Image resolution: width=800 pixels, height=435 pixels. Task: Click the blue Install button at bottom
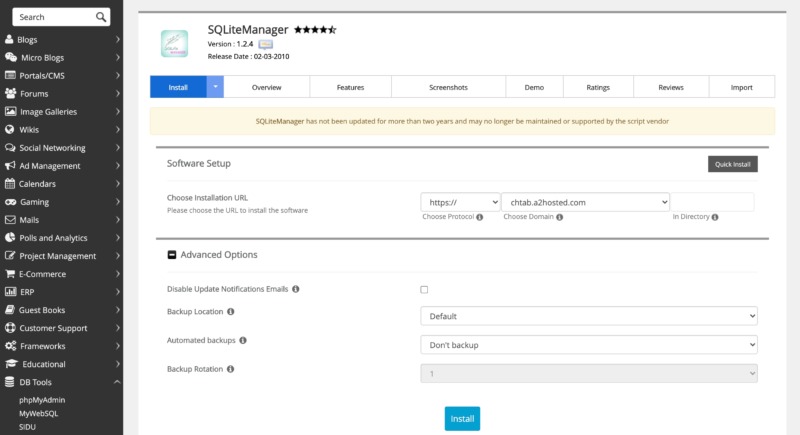pyautogui.click(x=462, y=418)
